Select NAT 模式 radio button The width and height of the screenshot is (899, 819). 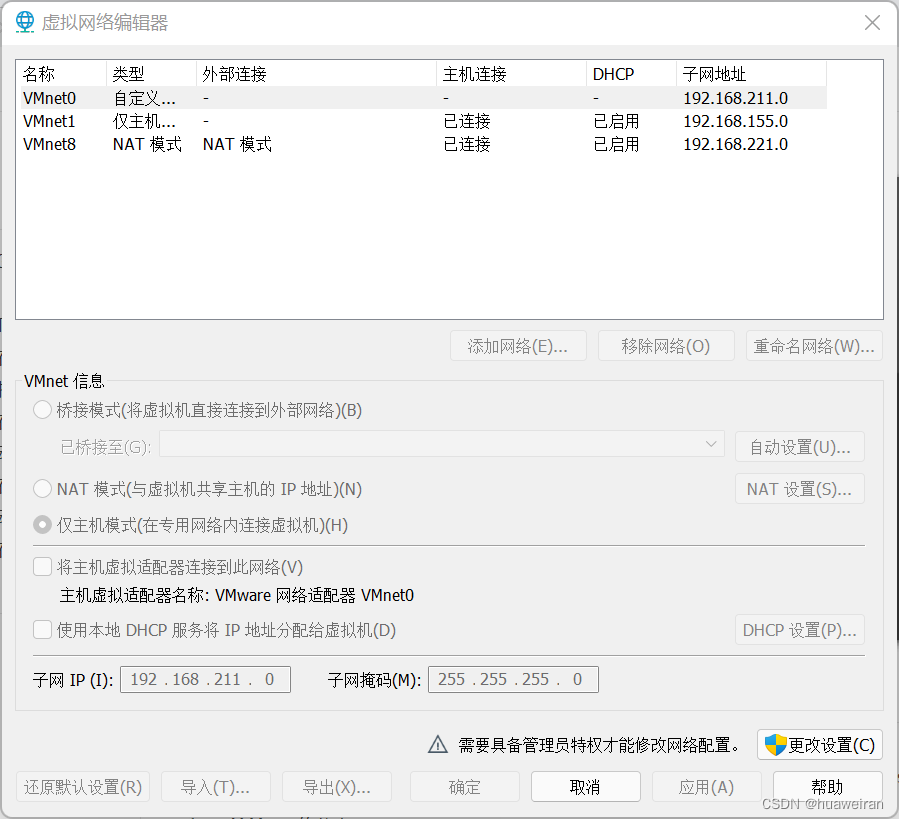[42, 489]
